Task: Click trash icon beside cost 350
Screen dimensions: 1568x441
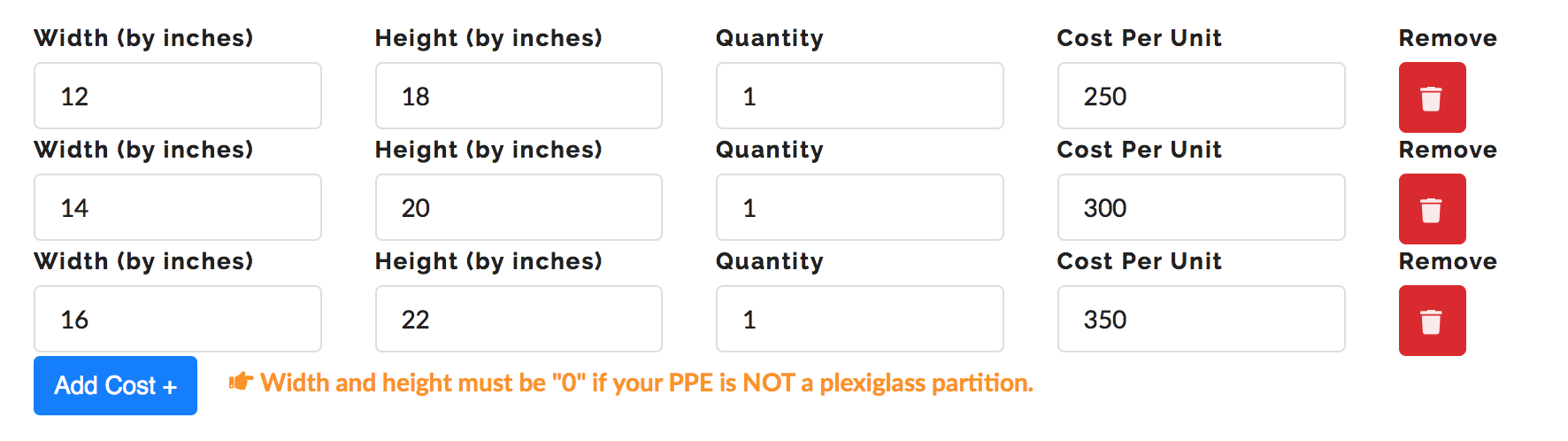Action: 1432,321
